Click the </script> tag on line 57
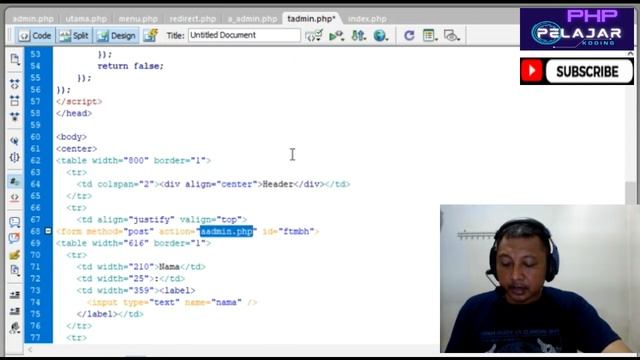This screenshot has height=360, width=640. point(79,101)
